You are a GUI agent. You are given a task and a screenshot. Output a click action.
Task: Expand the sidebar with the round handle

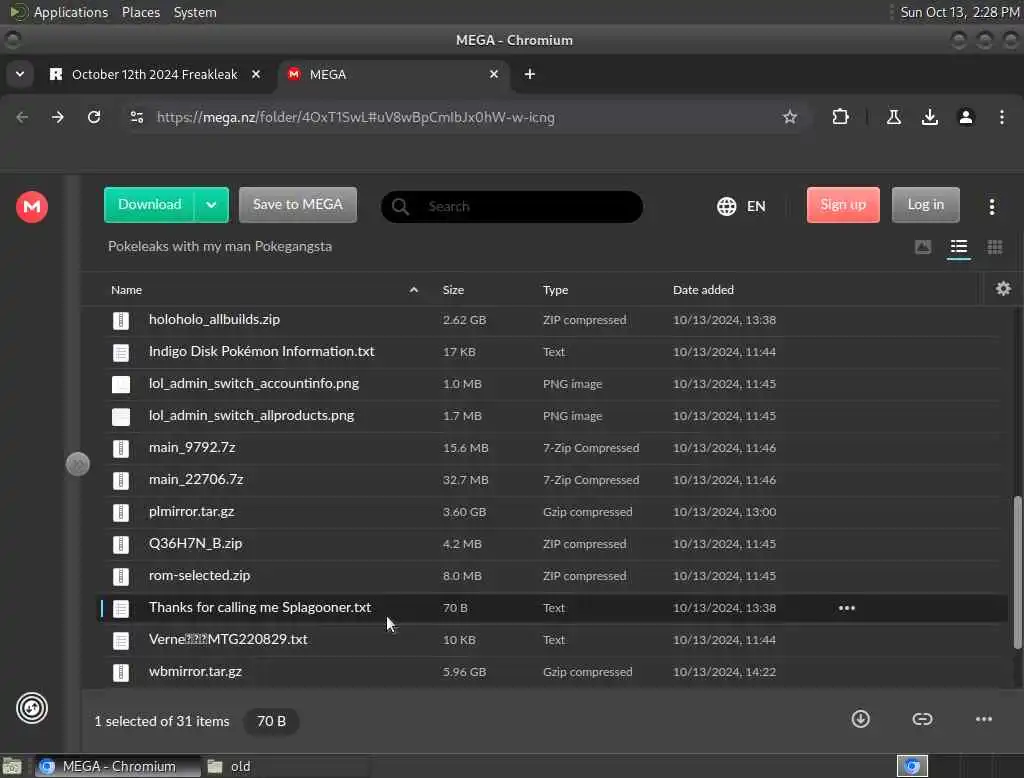(78, 464)
